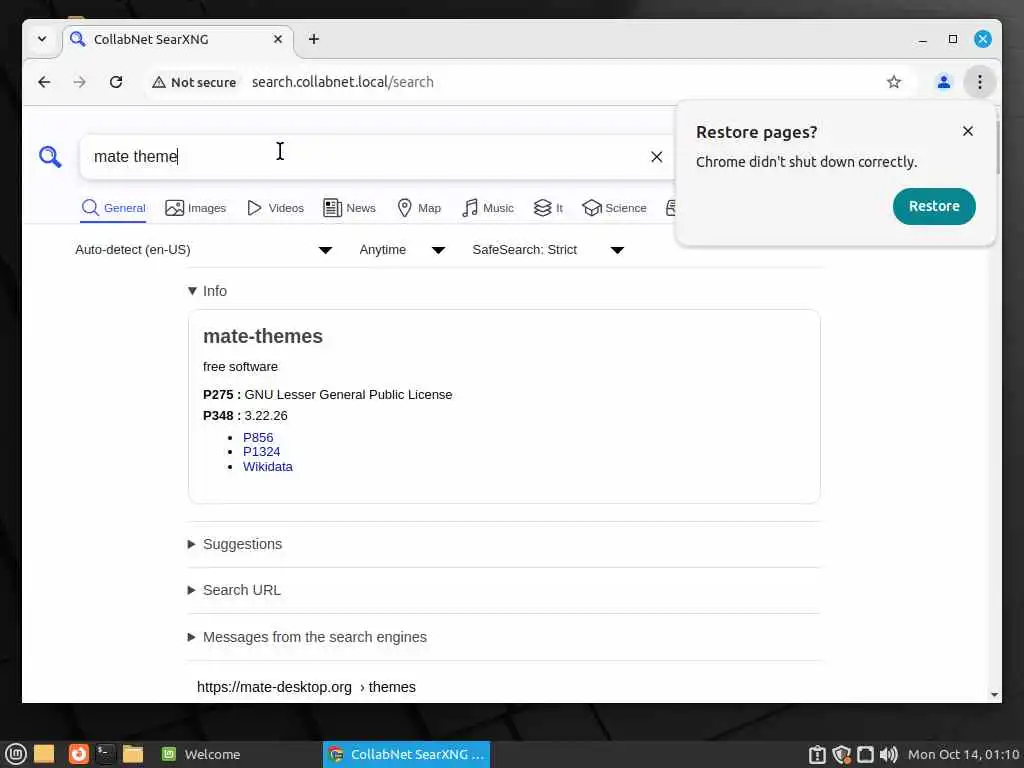The height and width of the screenshot is (768, 1024).
Task: Click the browser forward arrow
Action: [80, 82]
